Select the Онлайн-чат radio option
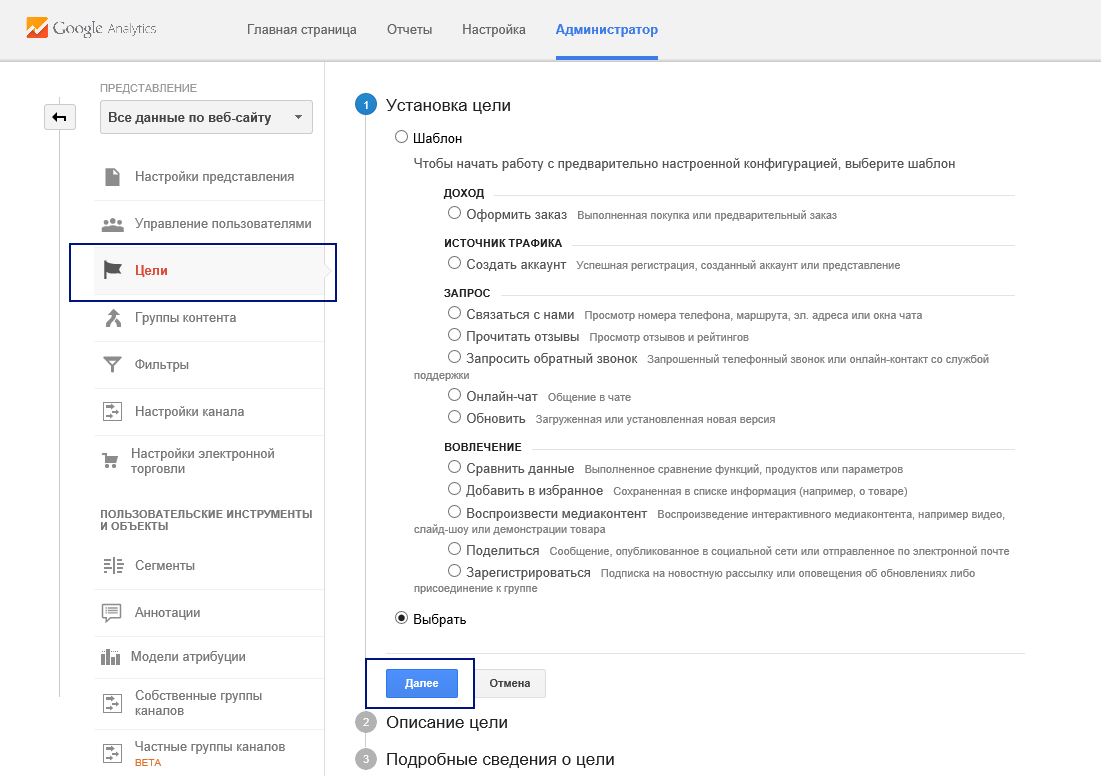 pos(454,395)
